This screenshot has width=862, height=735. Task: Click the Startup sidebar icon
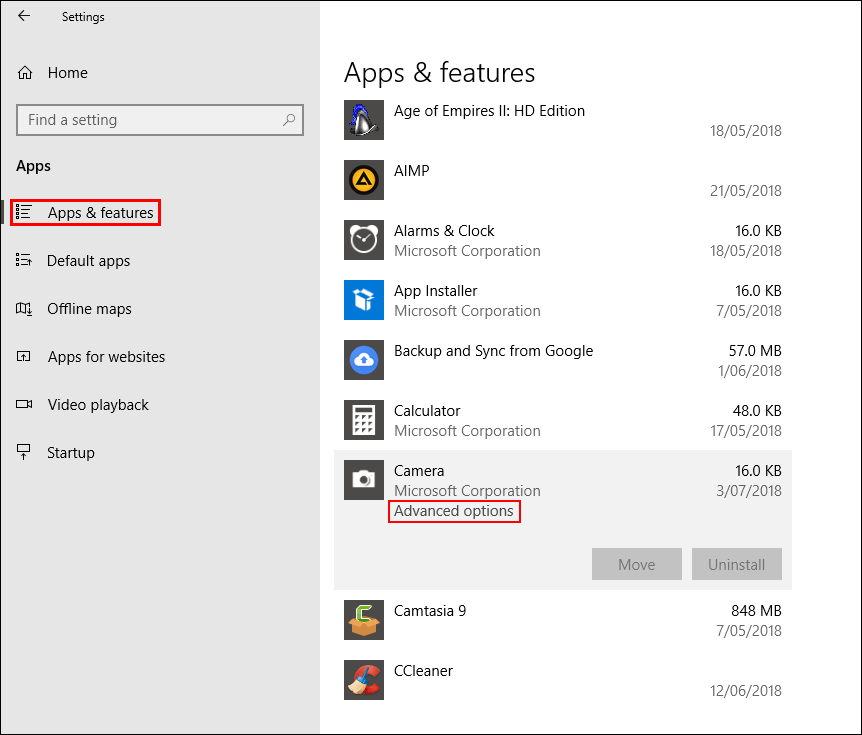point(24,452)
